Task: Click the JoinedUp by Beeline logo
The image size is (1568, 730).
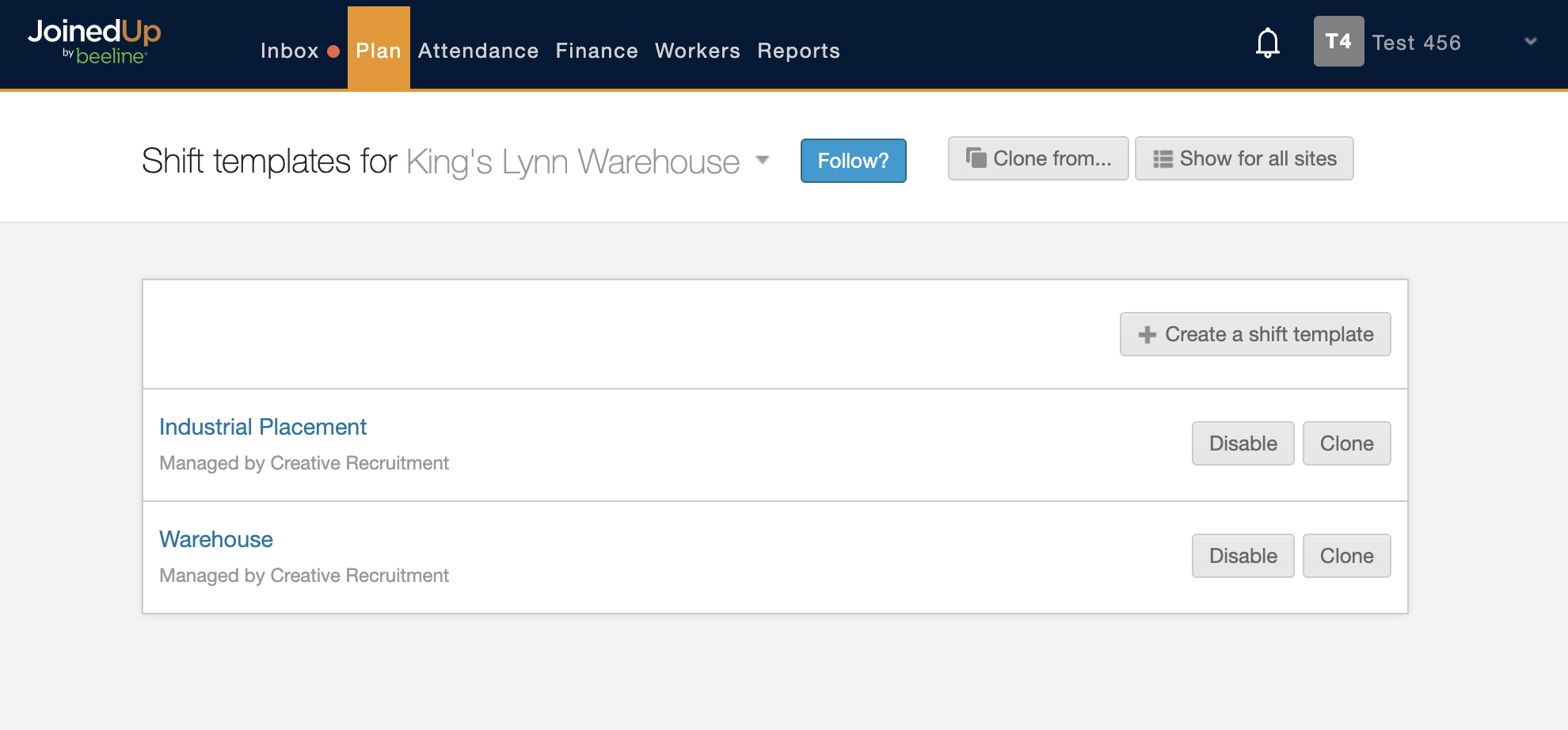Action: point(94,41)
